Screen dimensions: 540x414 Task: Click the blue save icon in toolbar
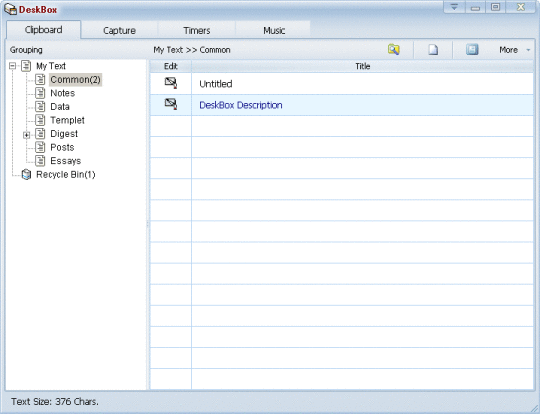(x=472, y=50)
